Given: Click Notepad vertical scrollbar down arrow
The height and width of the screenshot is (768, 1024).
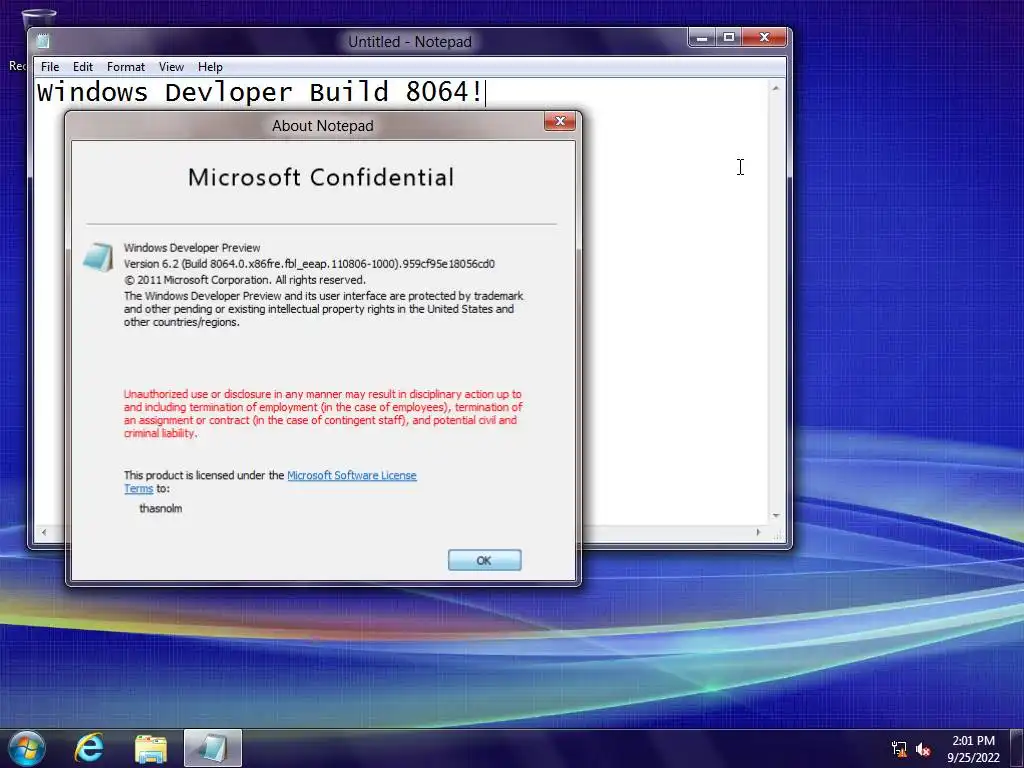Looking at the screenshot, I should [x=776, y=516].
